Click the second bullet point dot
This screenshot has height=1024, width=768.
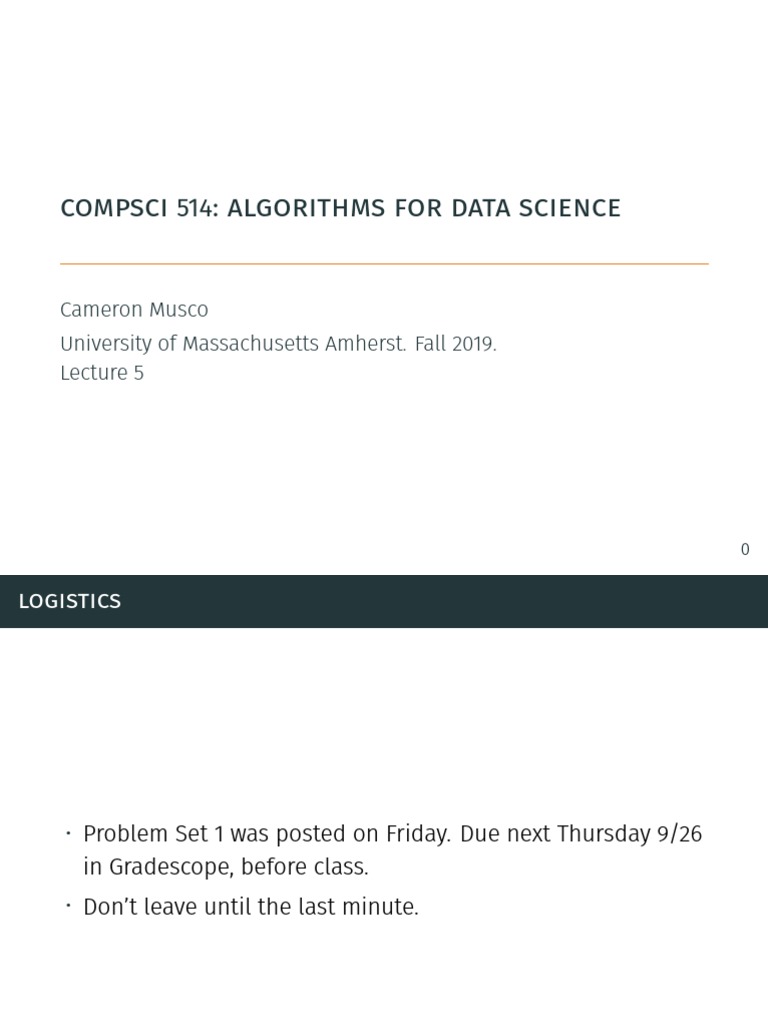click(68, 906)
